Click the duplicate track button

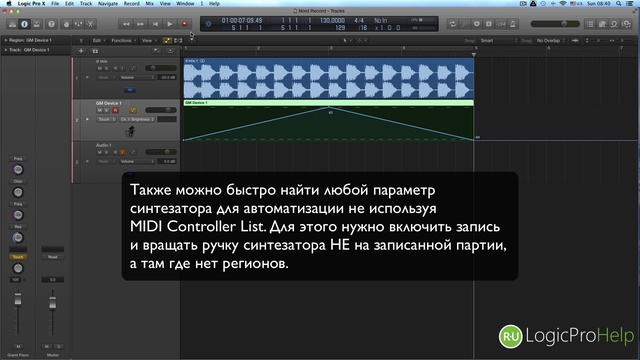coord(95,51)
